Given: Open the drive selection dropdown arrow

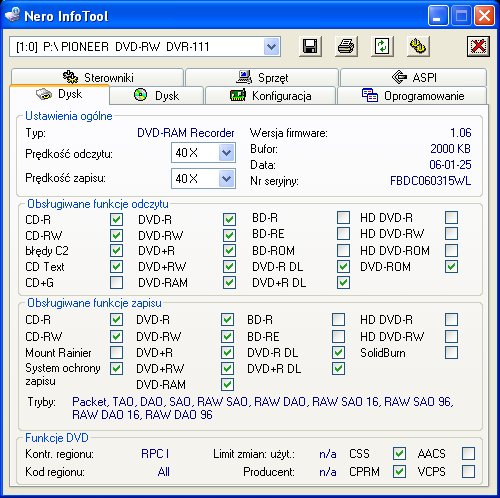Looking at the screenshot, I should coord(272,47).
